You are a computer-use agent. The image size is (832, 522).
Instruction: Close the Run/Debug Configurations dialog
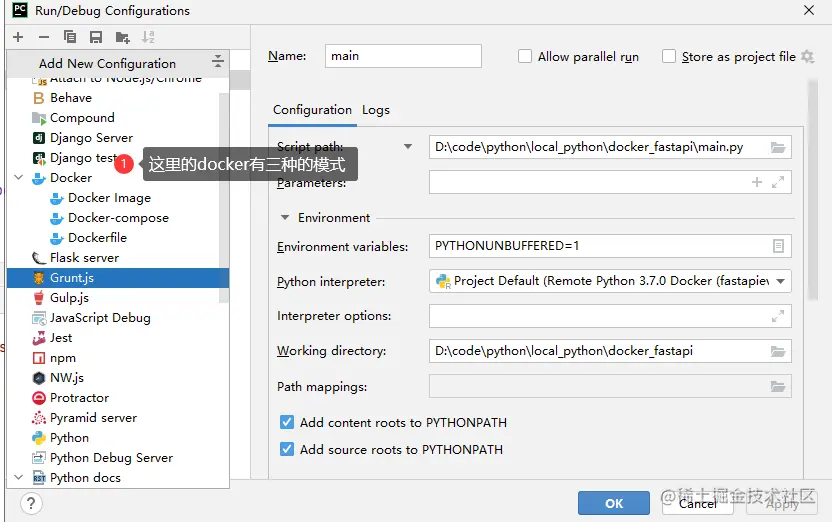[x=809, y=10]
